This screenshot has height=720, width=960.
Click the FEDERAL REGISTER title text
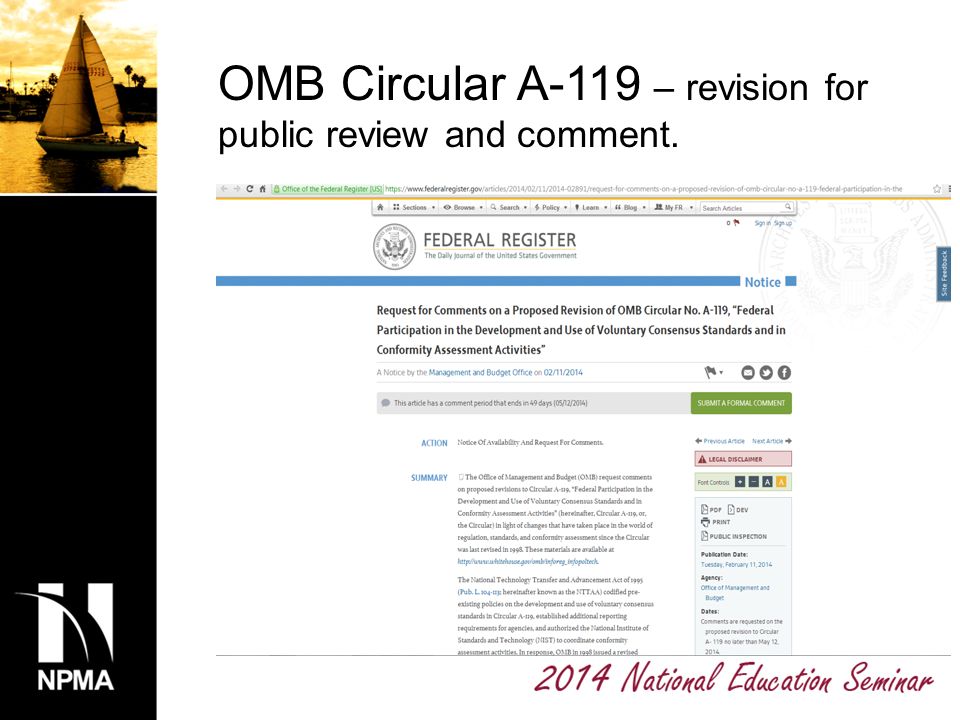500,240
